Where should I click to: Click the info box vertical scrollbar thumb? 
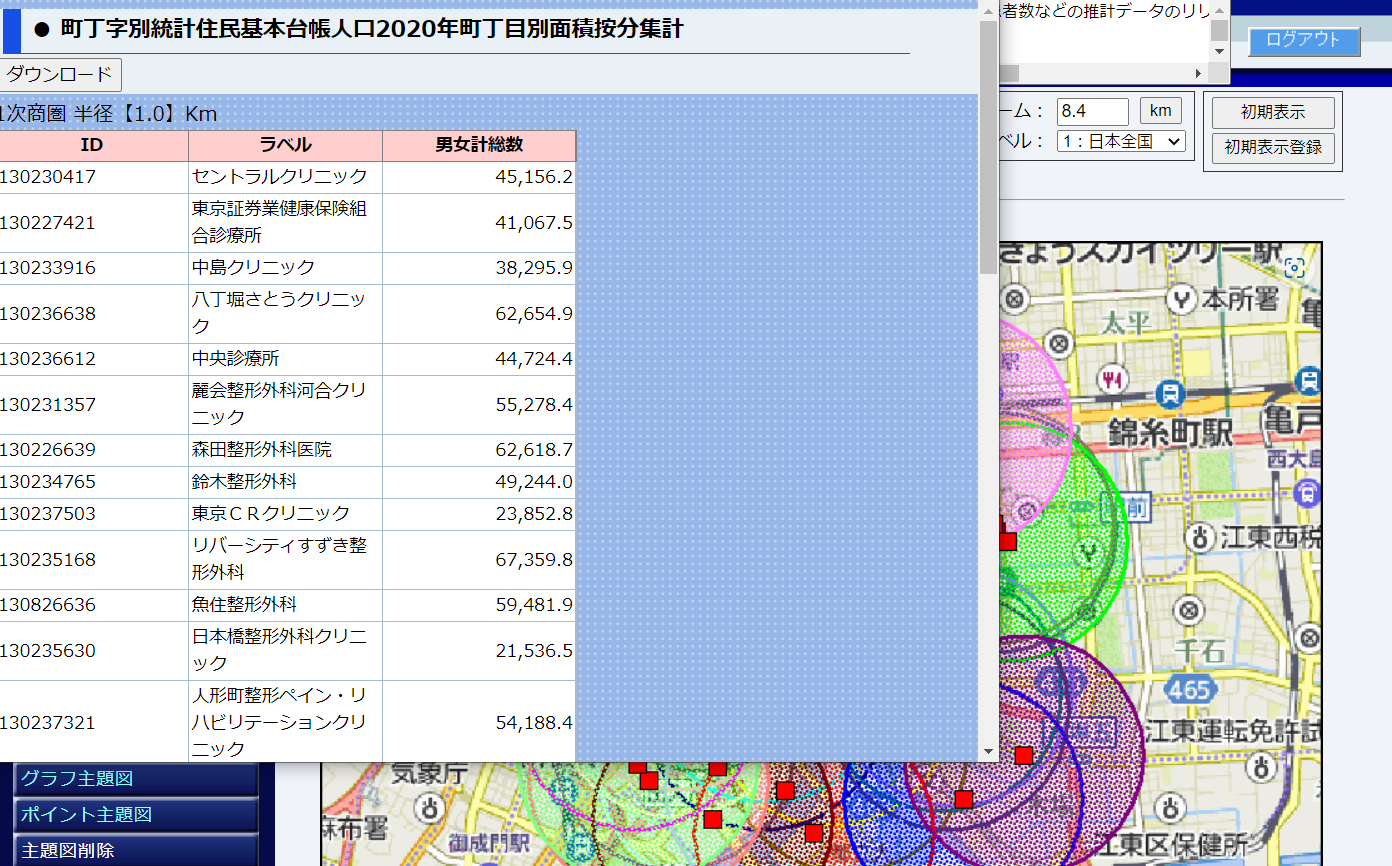(1219, 29)
